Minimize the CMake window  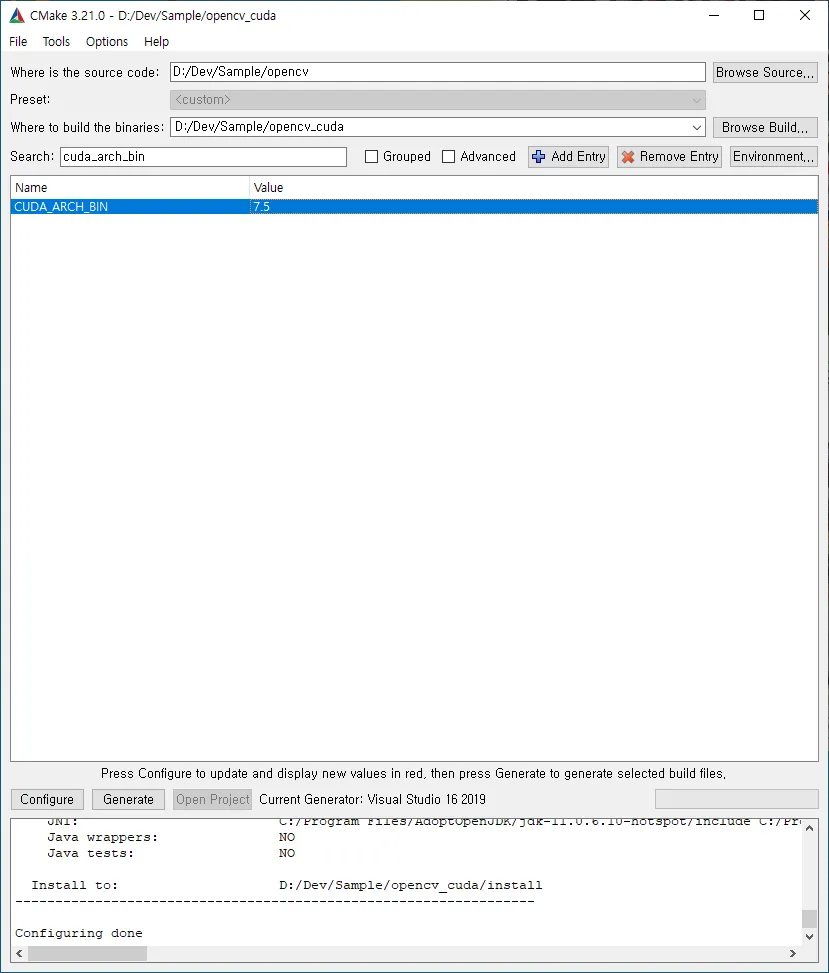coord(714,16)
